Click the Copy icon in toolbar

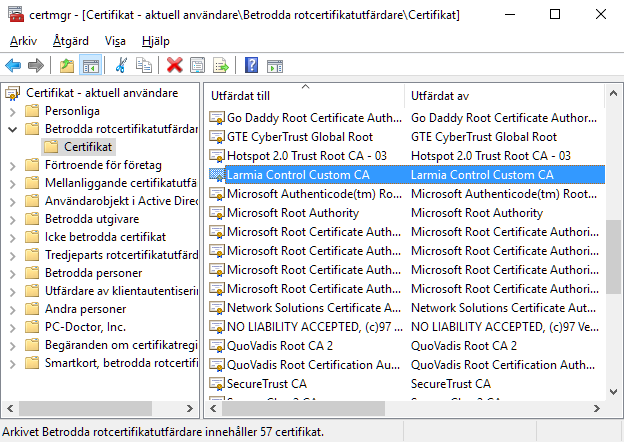click(x=144, y=65)
